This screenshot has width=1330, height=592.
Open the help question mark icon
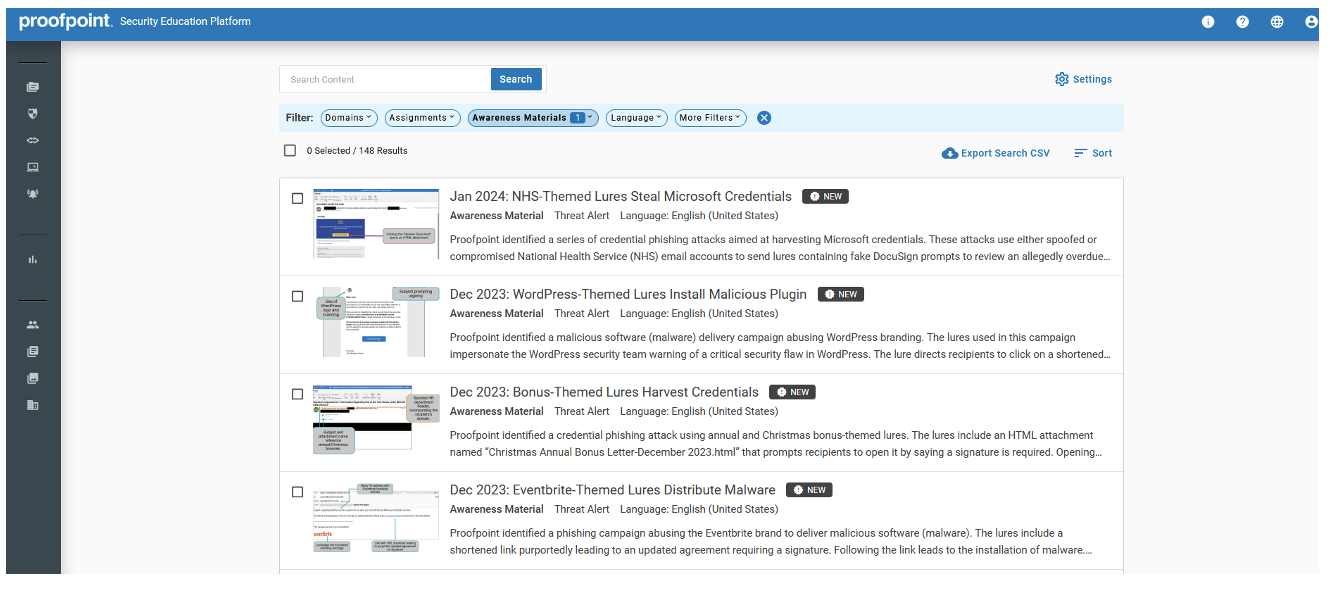tap(1242, 22)
